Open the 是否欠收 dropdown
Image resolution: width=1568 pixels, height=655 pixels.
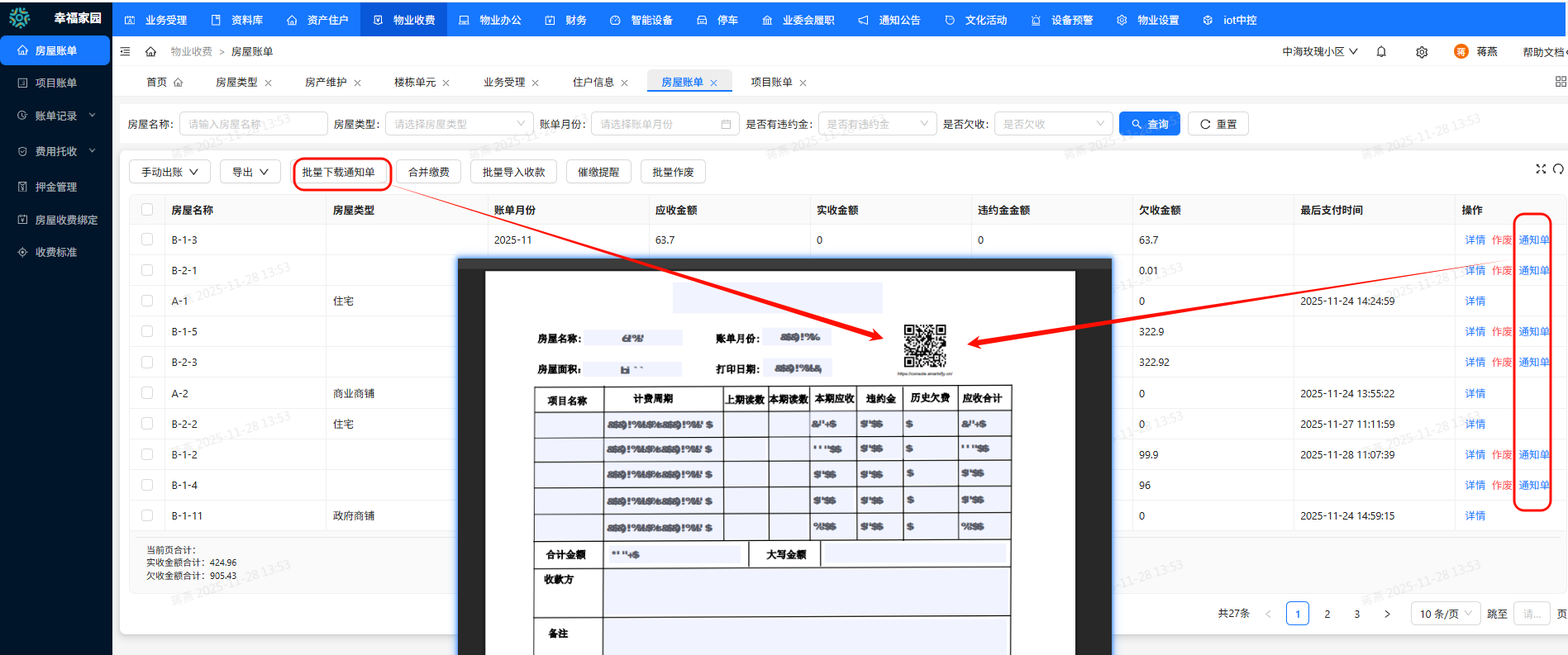click(x=1053, y=124)
